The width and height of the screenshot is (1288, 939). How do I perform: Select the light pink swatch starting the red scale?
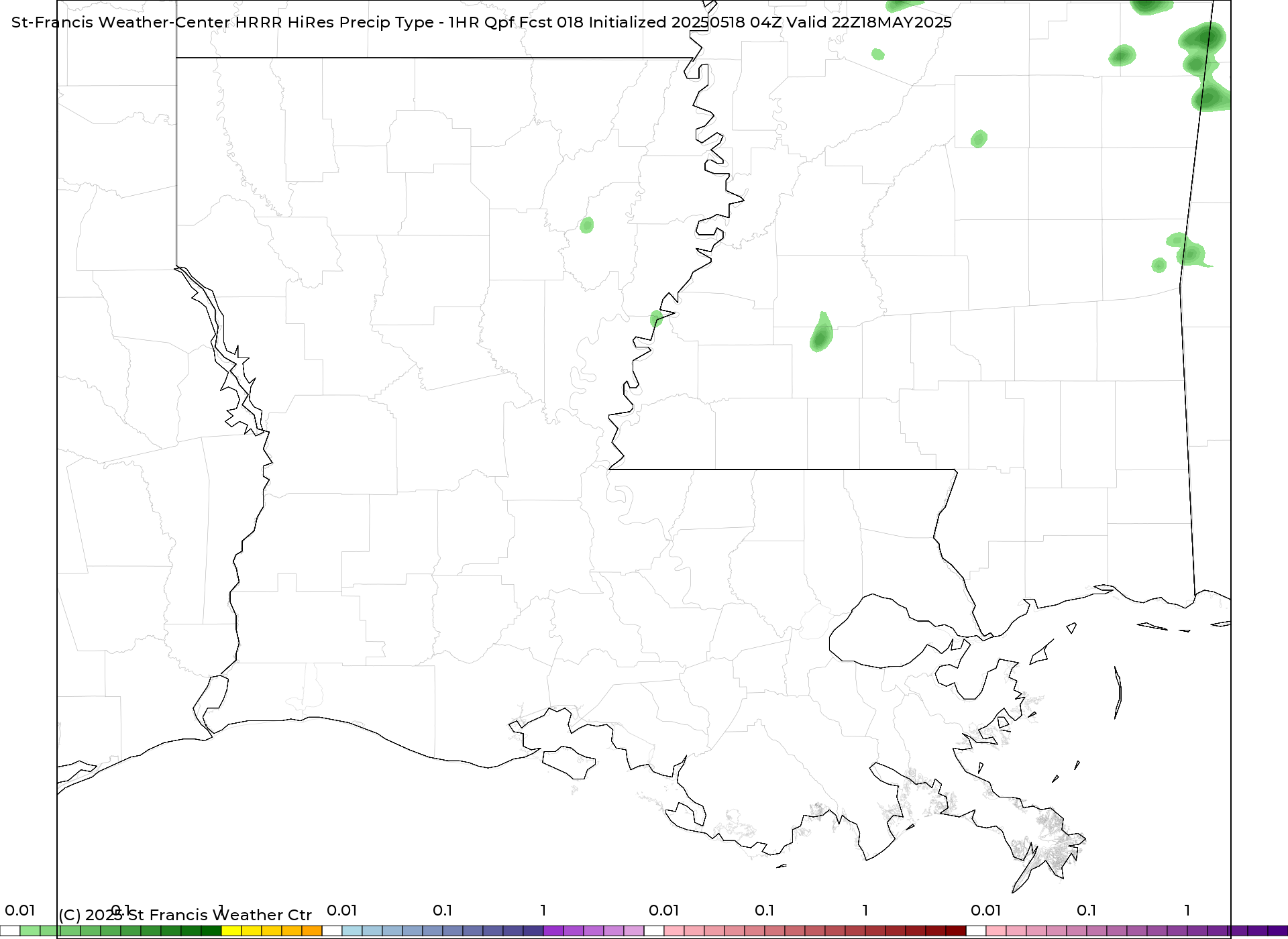point(674,931)
